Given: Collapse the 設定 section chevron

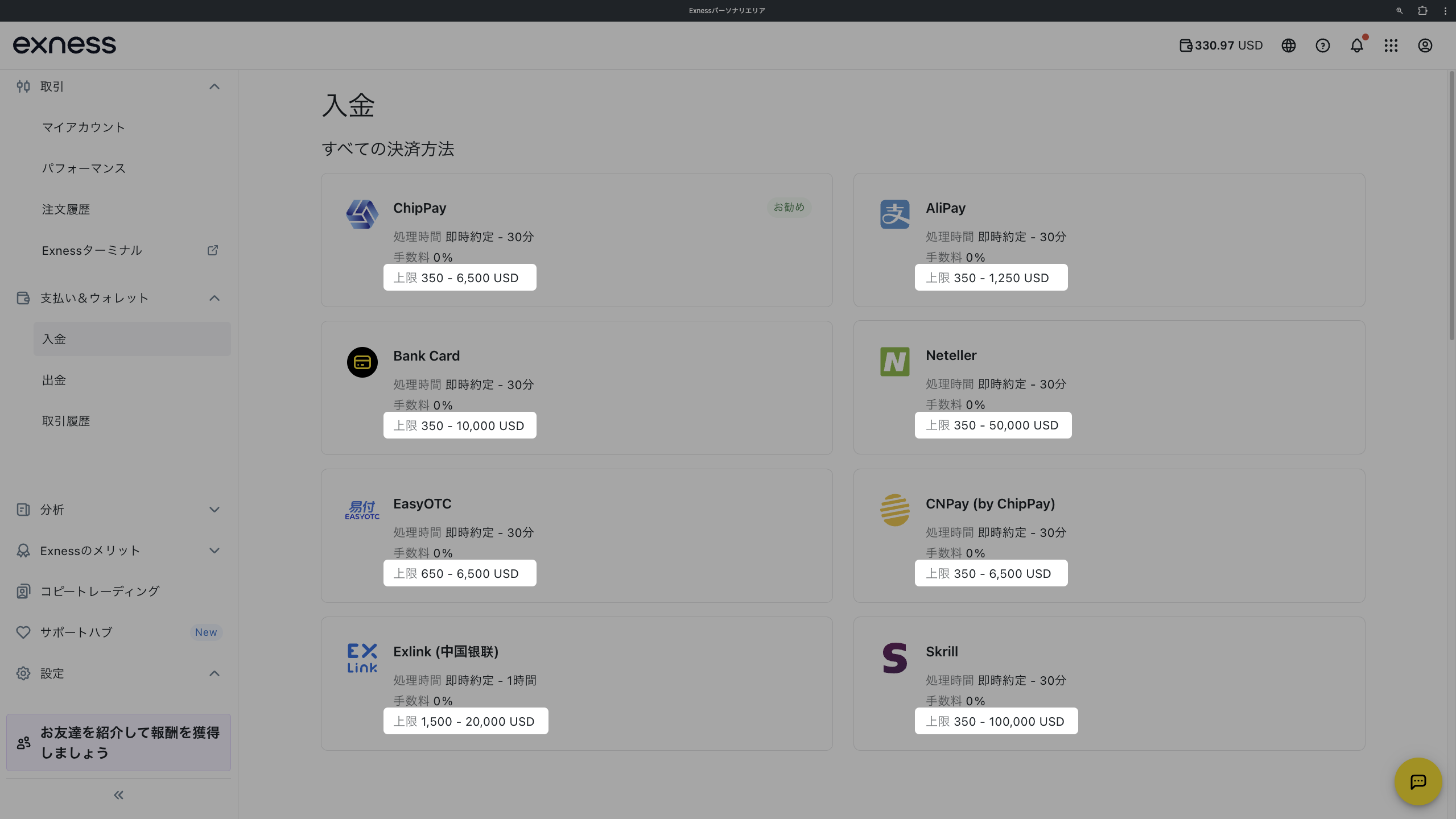Looking at the screenshot, I should 215,673.
